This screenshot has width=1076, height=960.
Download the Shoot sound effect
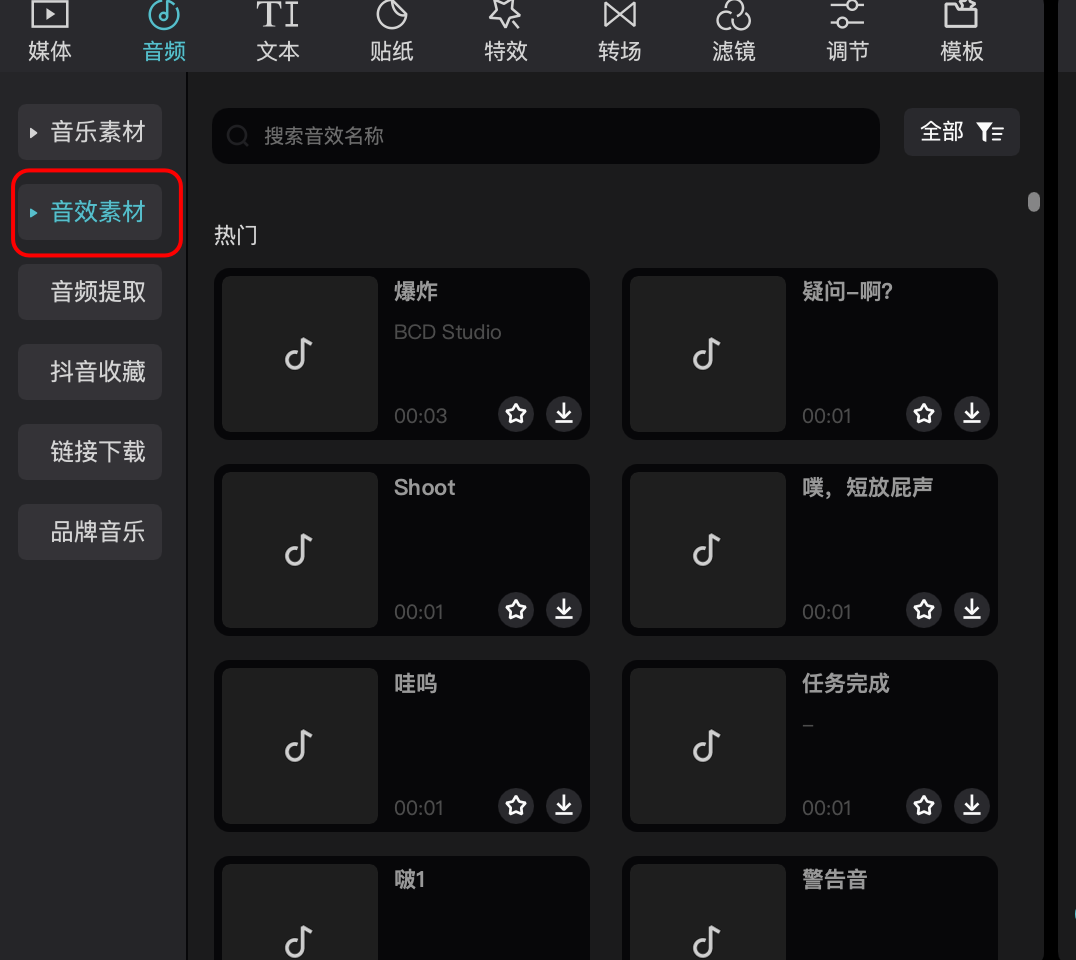tap(564, 609)
